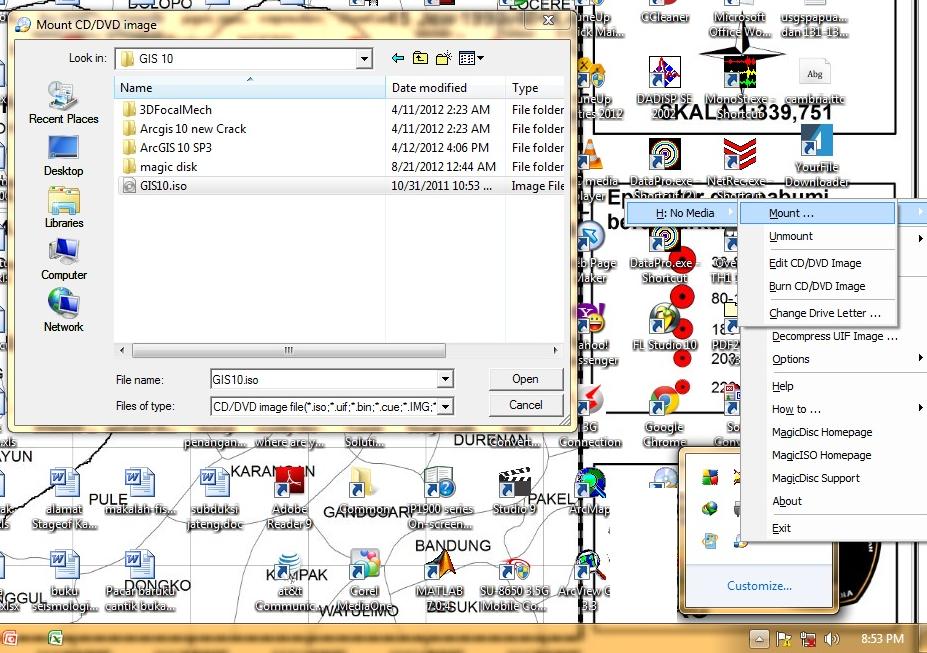Open cambria.ttc font file icon

tap(815, 82)
